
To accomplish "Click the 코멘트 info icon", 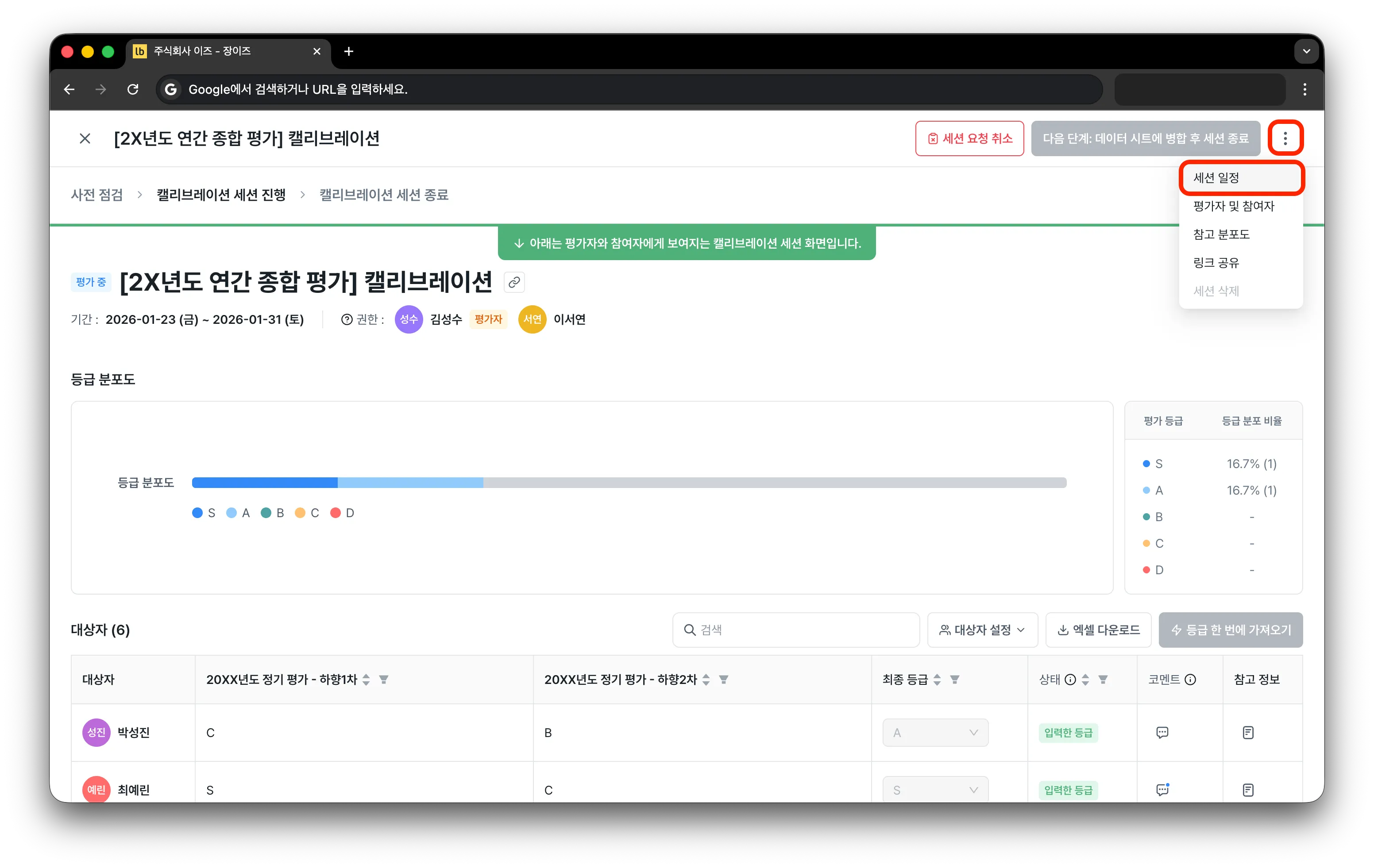I will point(1190,679).
